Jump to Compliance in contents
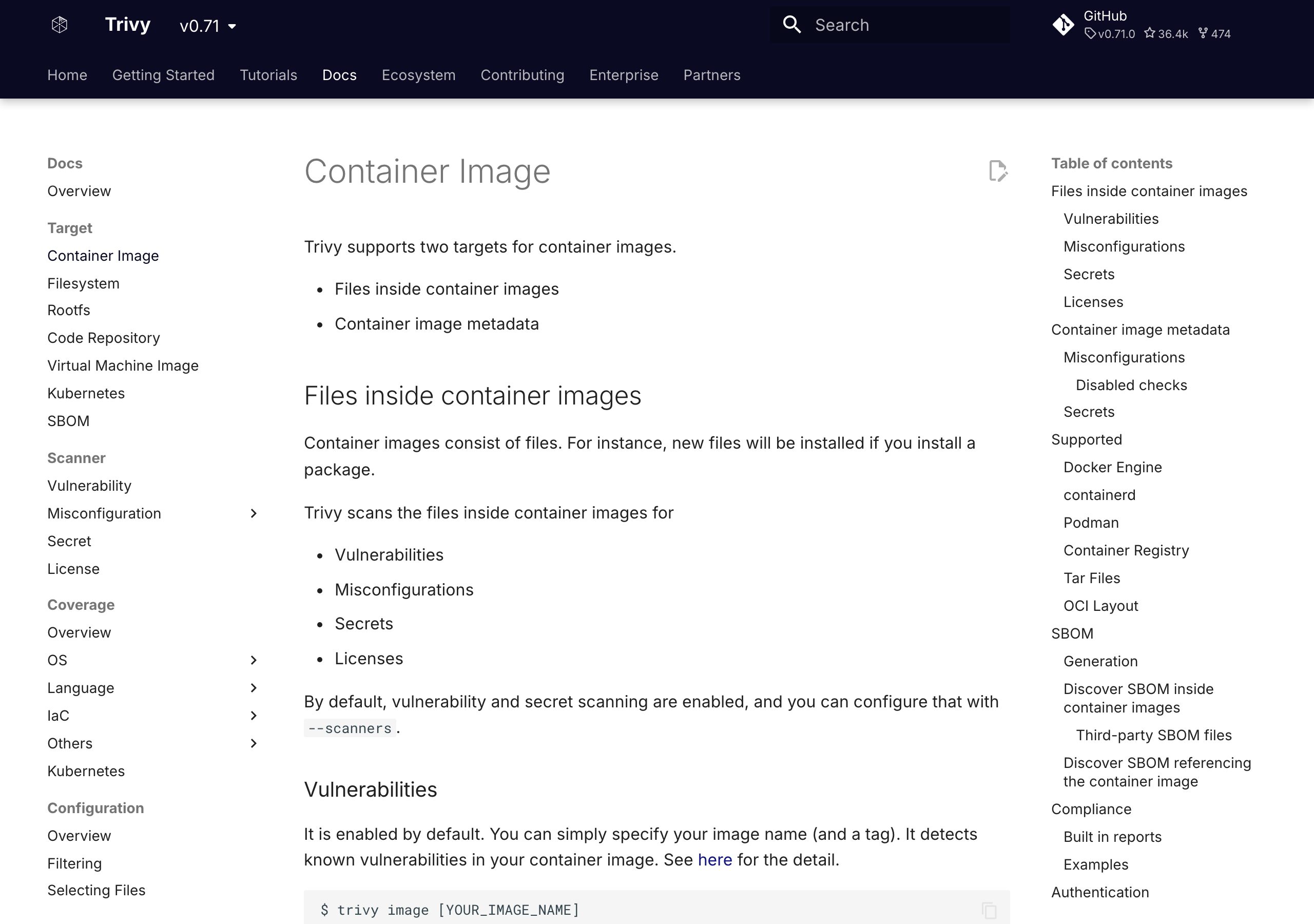Screen dimensions: 1314x924 coord(1091,809)
